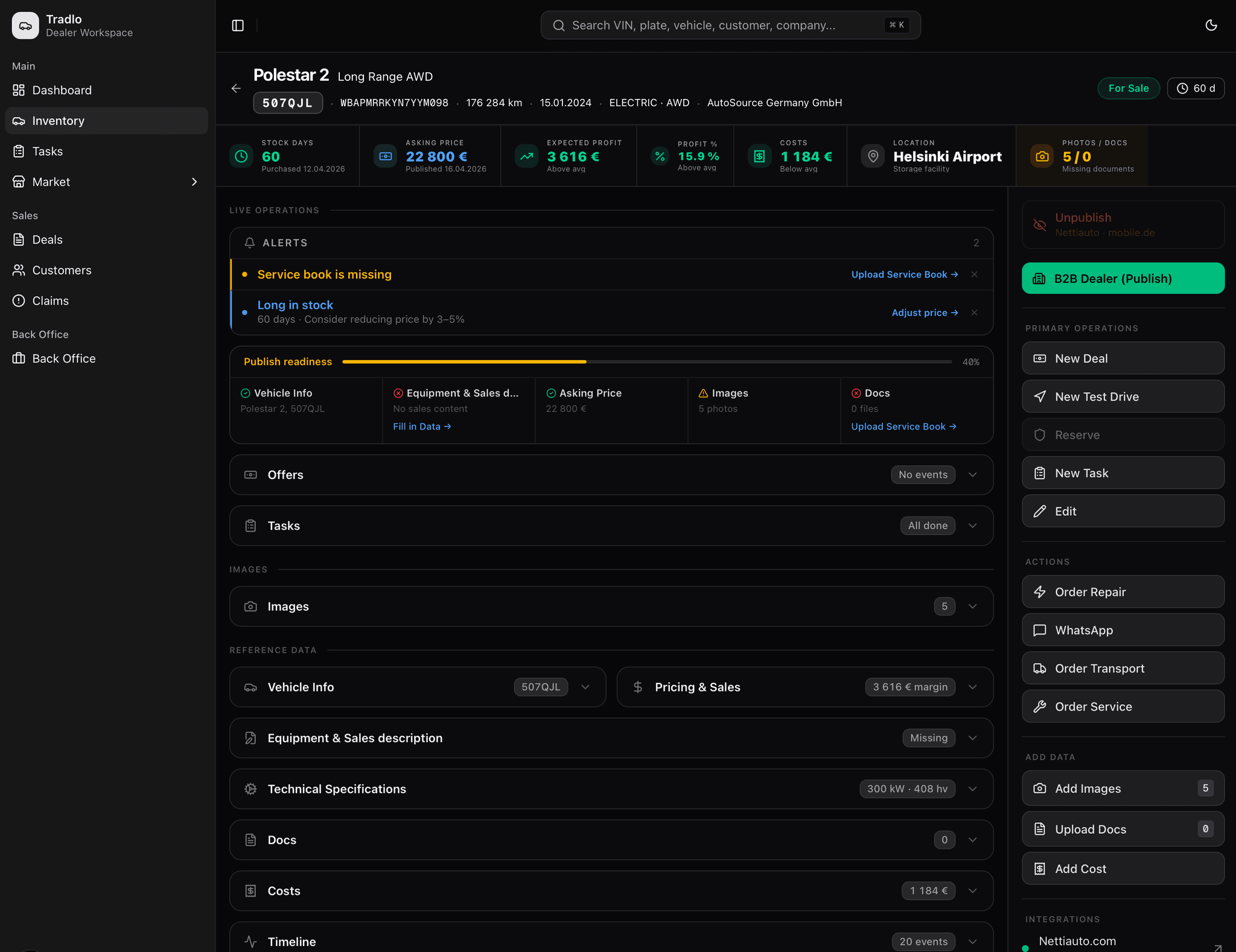
Task: Expand the Images section chevron
Action: click(973, 606)
